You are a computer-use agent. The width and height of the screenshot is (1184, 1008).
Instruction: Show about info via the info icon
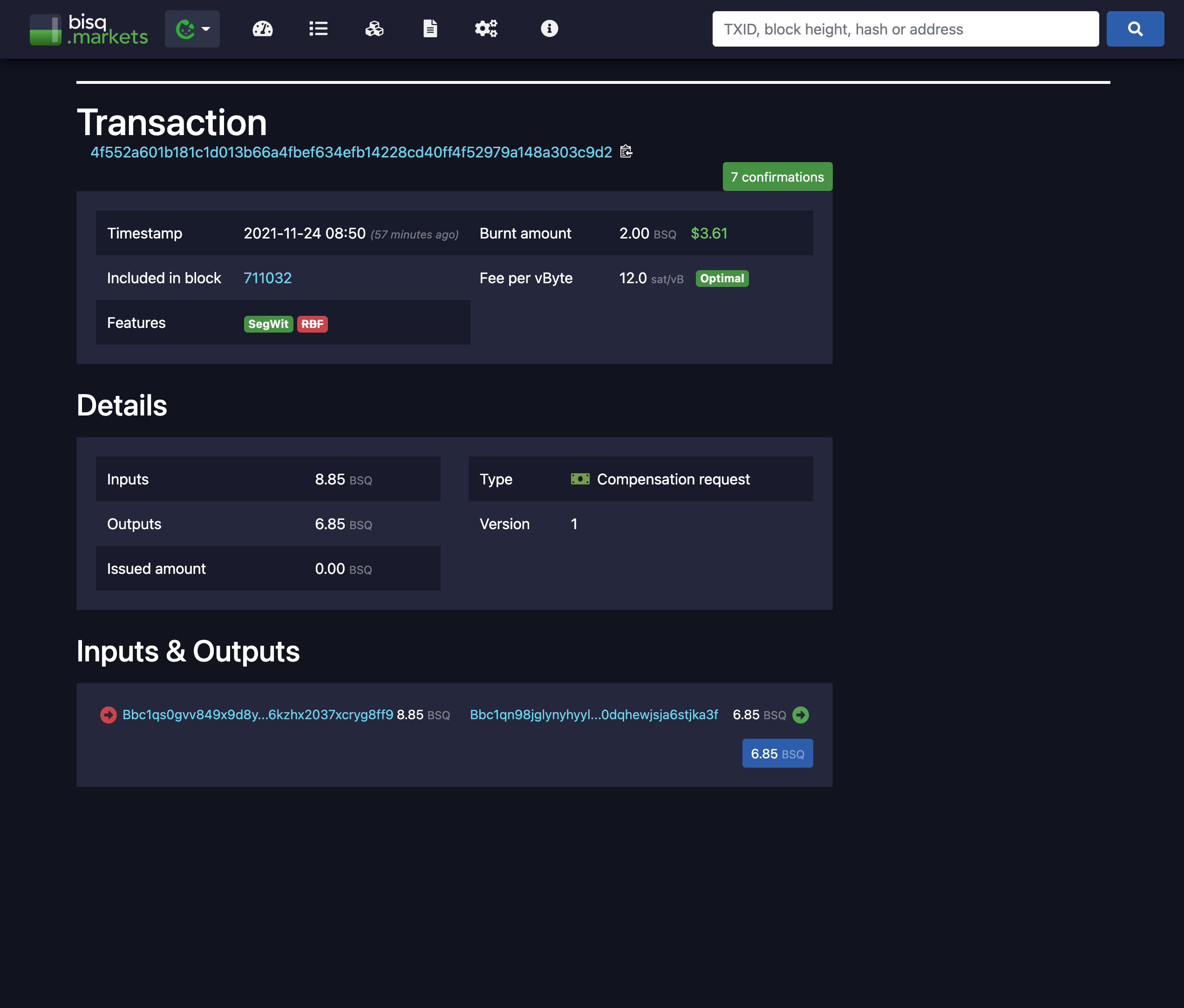pyautogui.click(x=549, y=28)
